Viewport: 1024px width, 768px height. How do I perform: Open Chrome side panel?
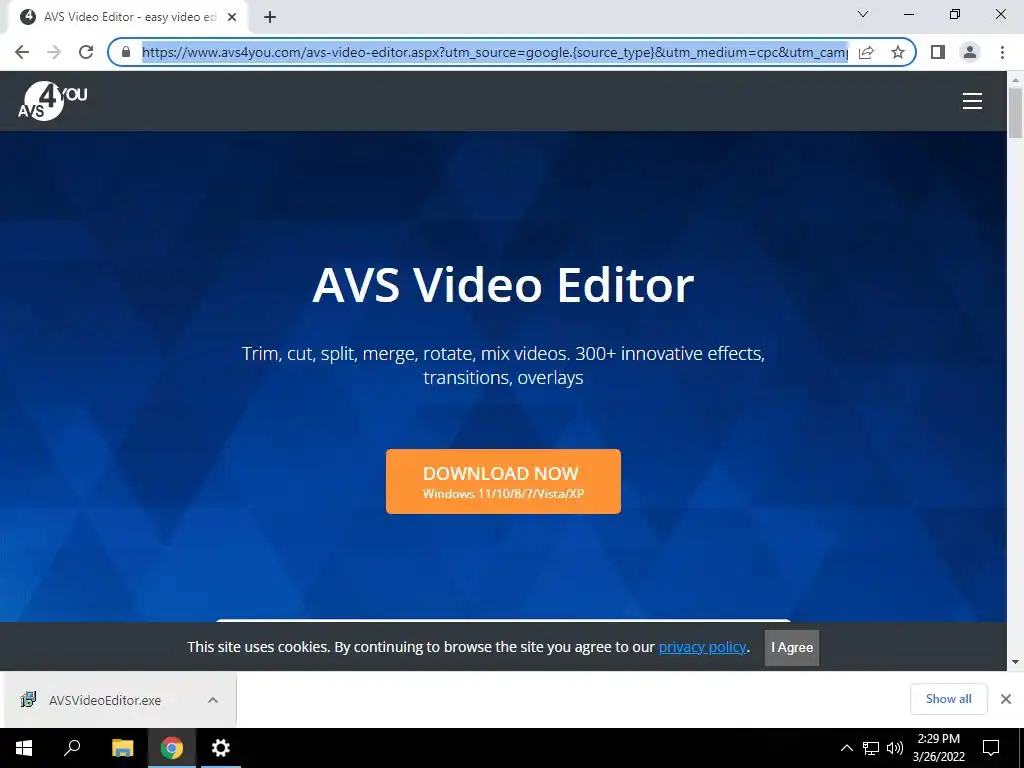pos(938,52)
